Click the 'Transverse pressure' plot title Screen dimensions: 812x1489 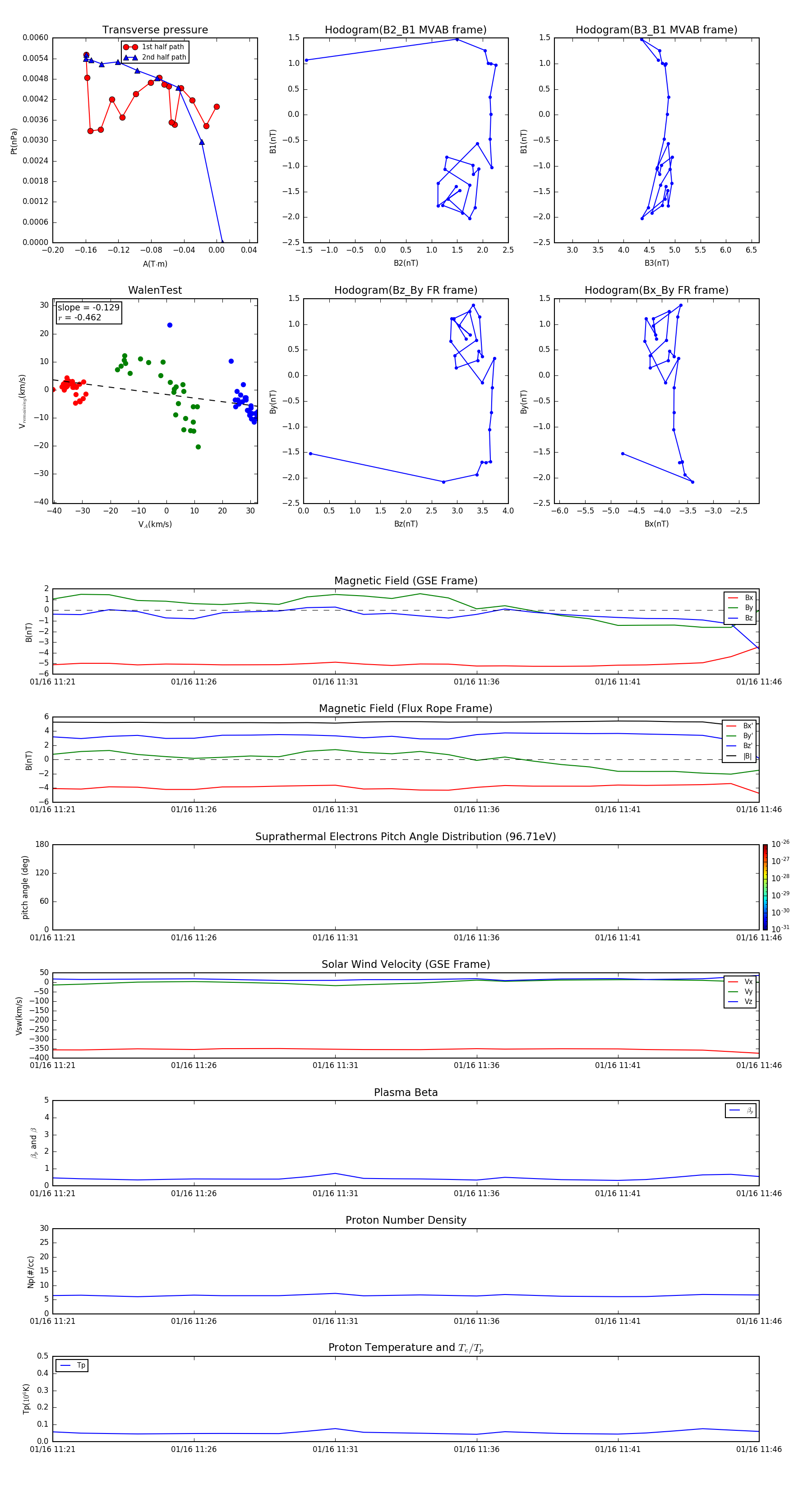tap(155, 30)
